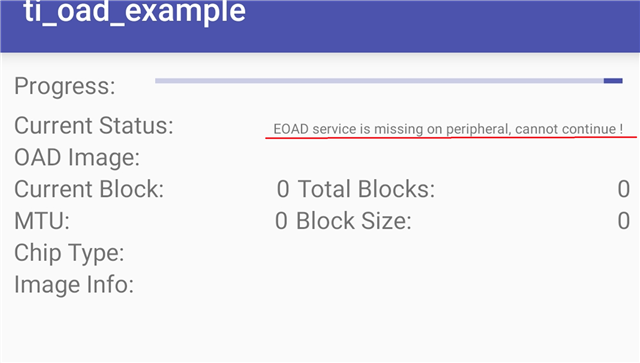
Task: Select the Total Blocks label
Action: 367,189
